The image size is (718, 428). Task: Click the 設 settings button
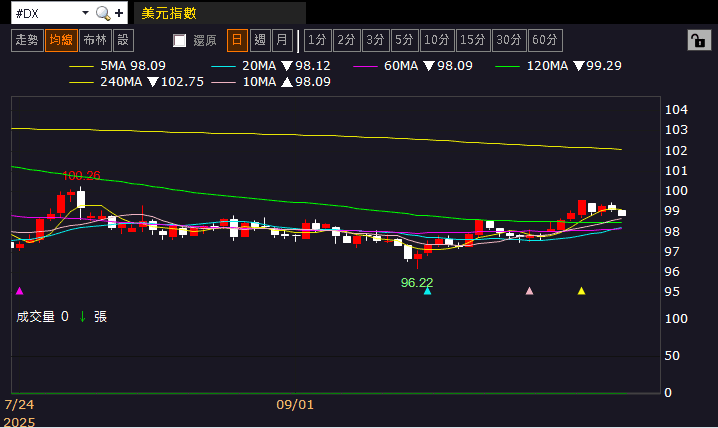(x=123, y=40)
